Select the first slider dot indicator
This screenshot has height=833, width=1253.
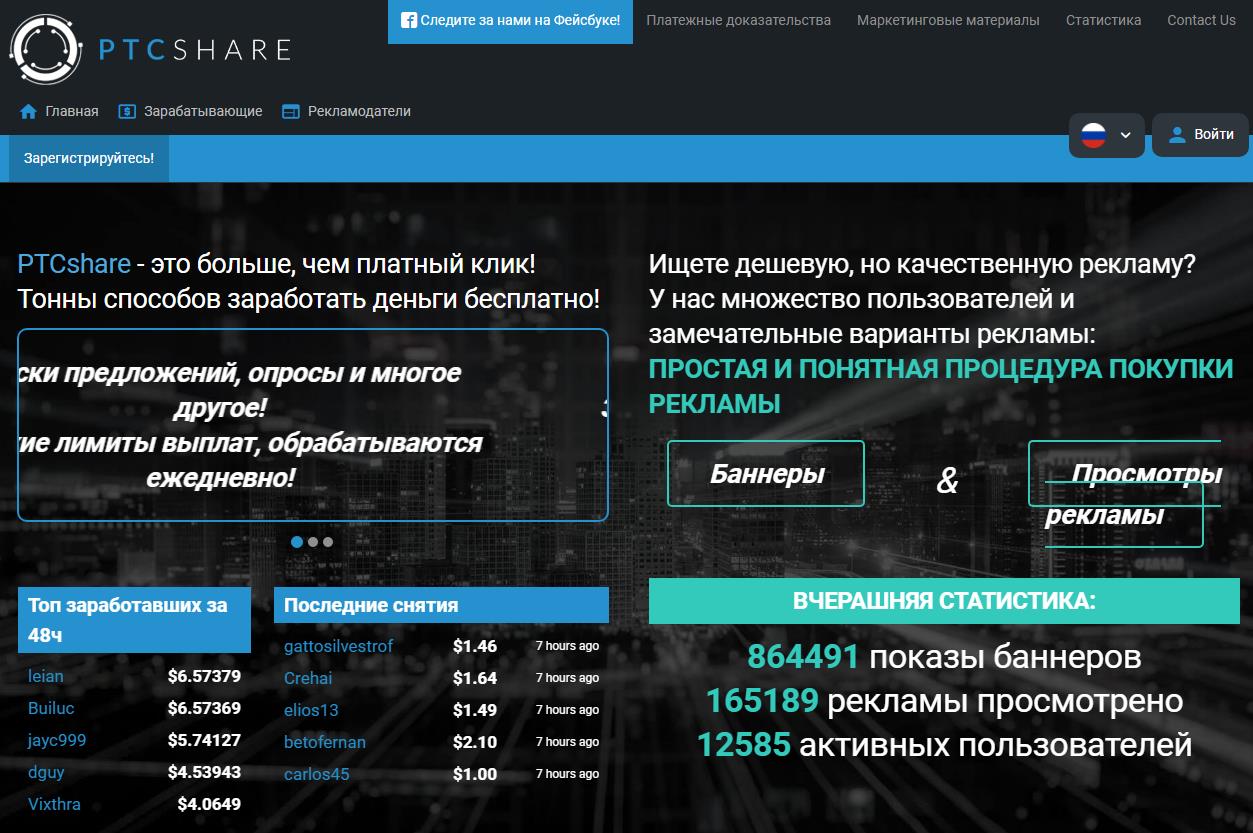[x=297, y=542]
